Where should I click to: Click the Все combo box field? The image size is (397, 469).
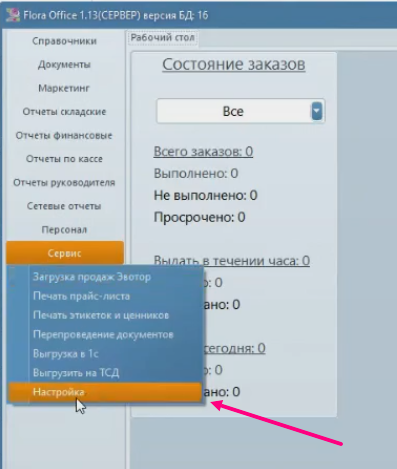pos(240,111)
